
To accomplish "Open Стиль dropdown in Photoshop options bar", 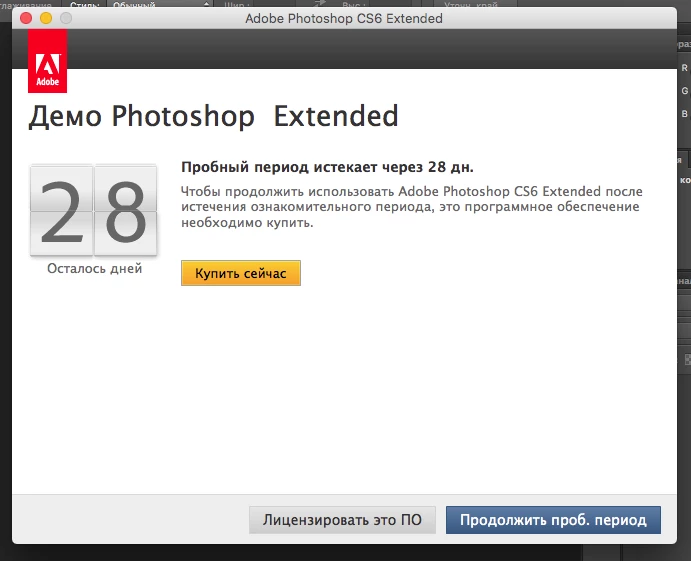I will click(160, 5).
